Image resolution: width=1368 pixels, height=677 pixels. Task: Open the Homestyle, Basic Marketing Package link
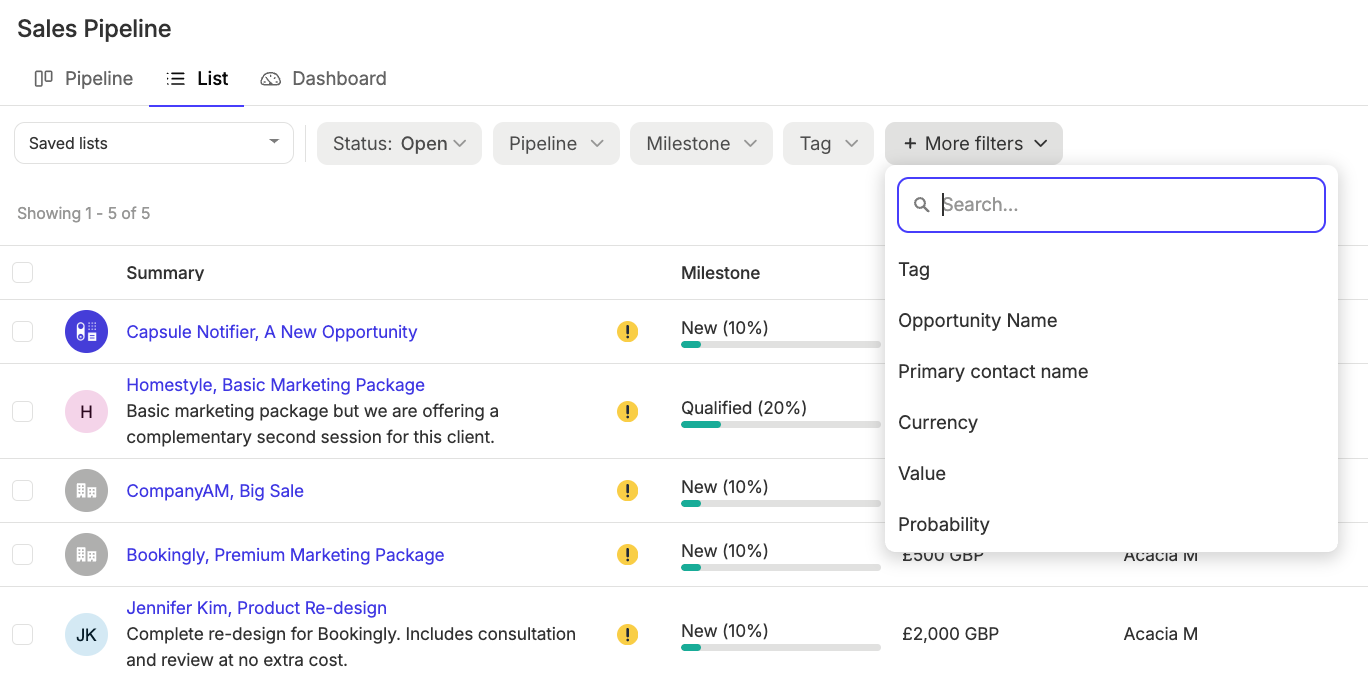[x=275, y=385]
